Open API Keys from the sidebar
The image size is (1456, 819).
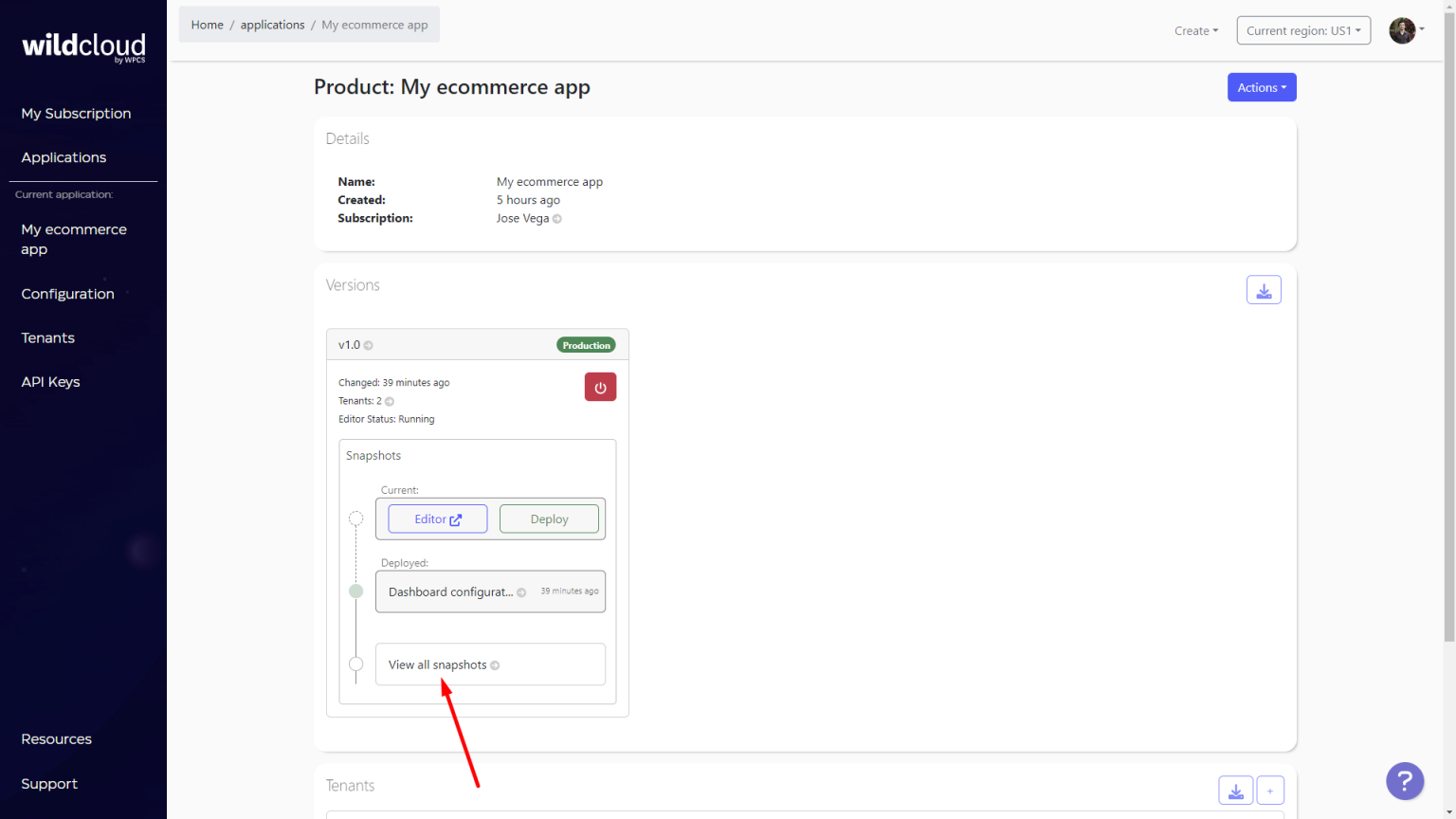[x=50, y=381]
